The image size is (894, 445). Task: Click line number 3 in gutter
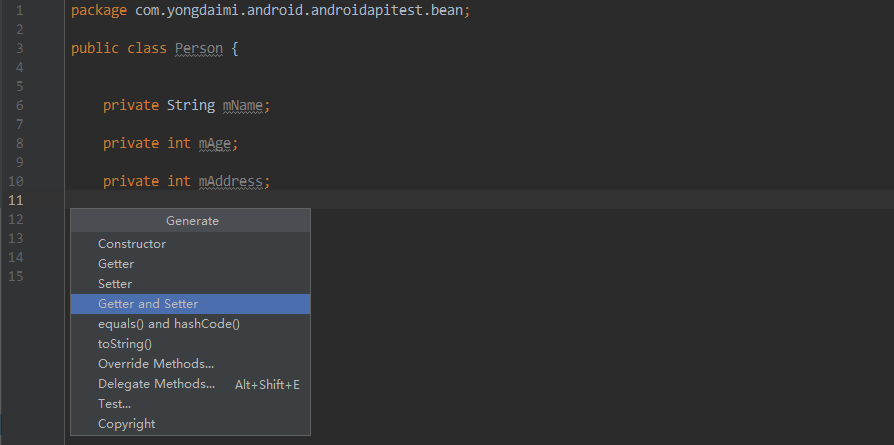pyautogui.click(x=20, y=48)
